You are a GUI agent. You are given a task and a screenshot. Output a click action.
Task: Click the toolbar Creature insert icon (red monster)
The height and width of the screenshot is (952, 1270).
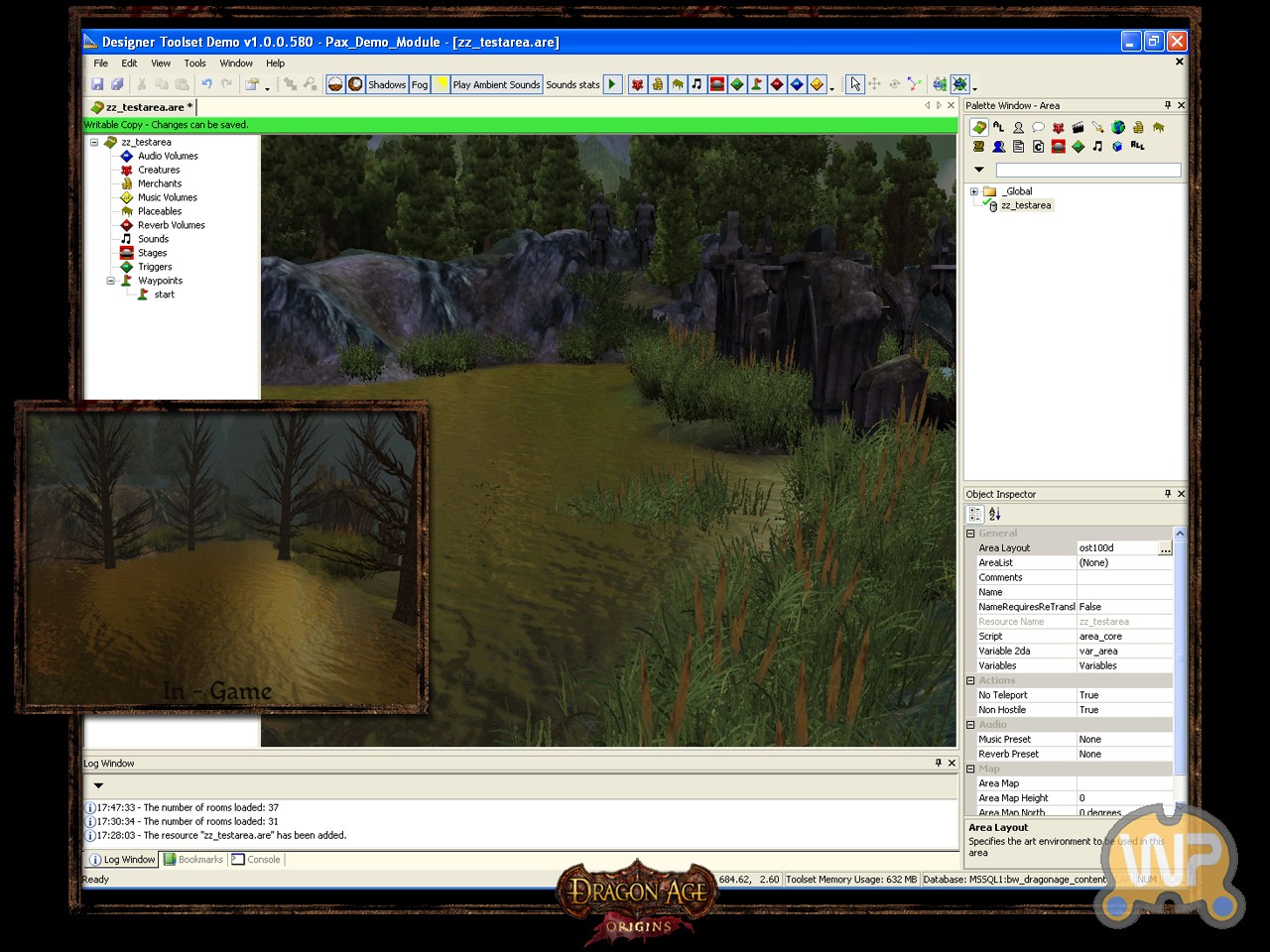pyautogui.click(x=637, y=84)
